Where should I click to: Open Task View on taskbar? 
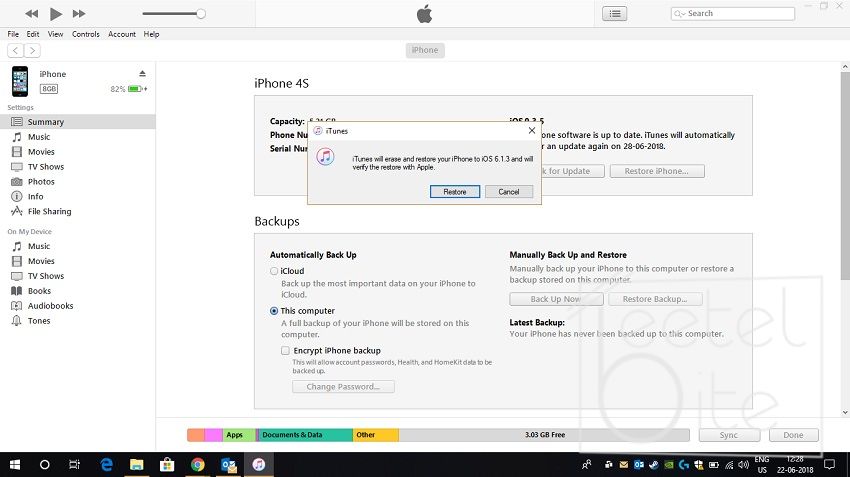(74, 465)
